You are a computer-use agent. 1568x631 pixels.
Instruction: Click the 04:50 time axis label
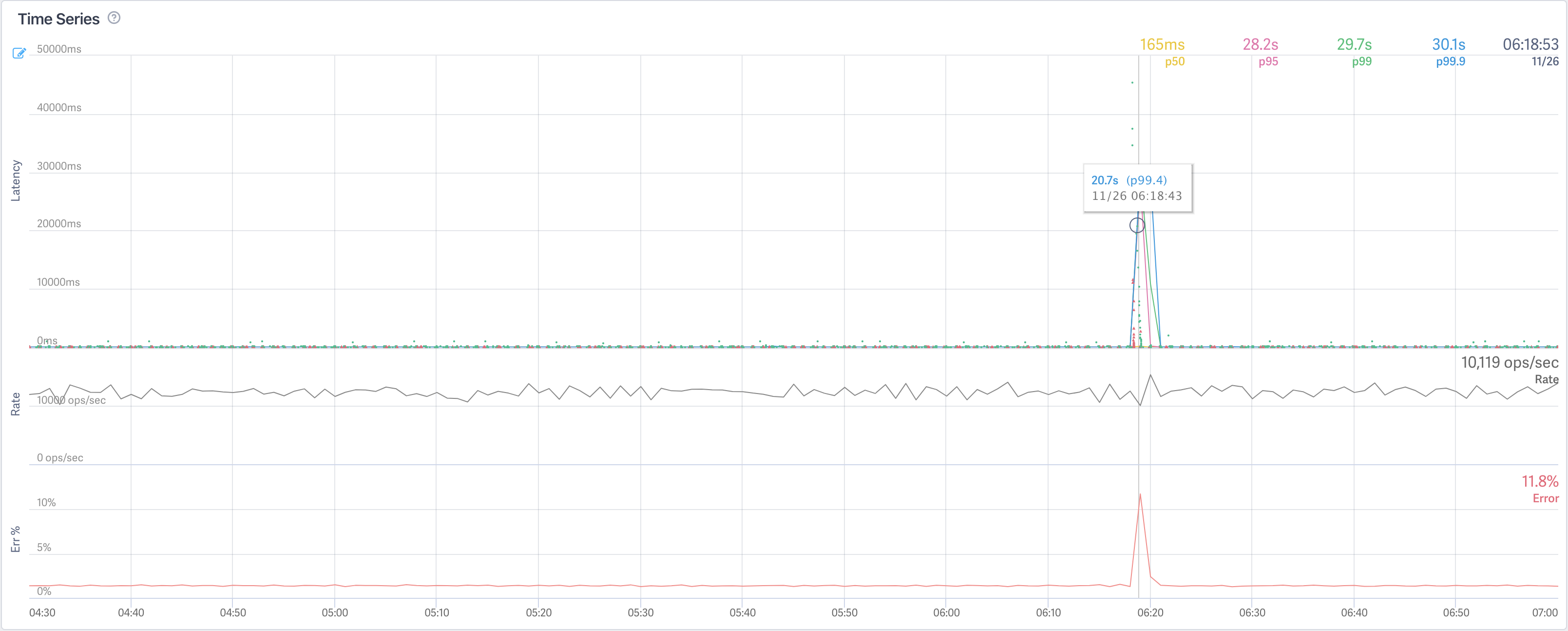(x=232, y=612)
